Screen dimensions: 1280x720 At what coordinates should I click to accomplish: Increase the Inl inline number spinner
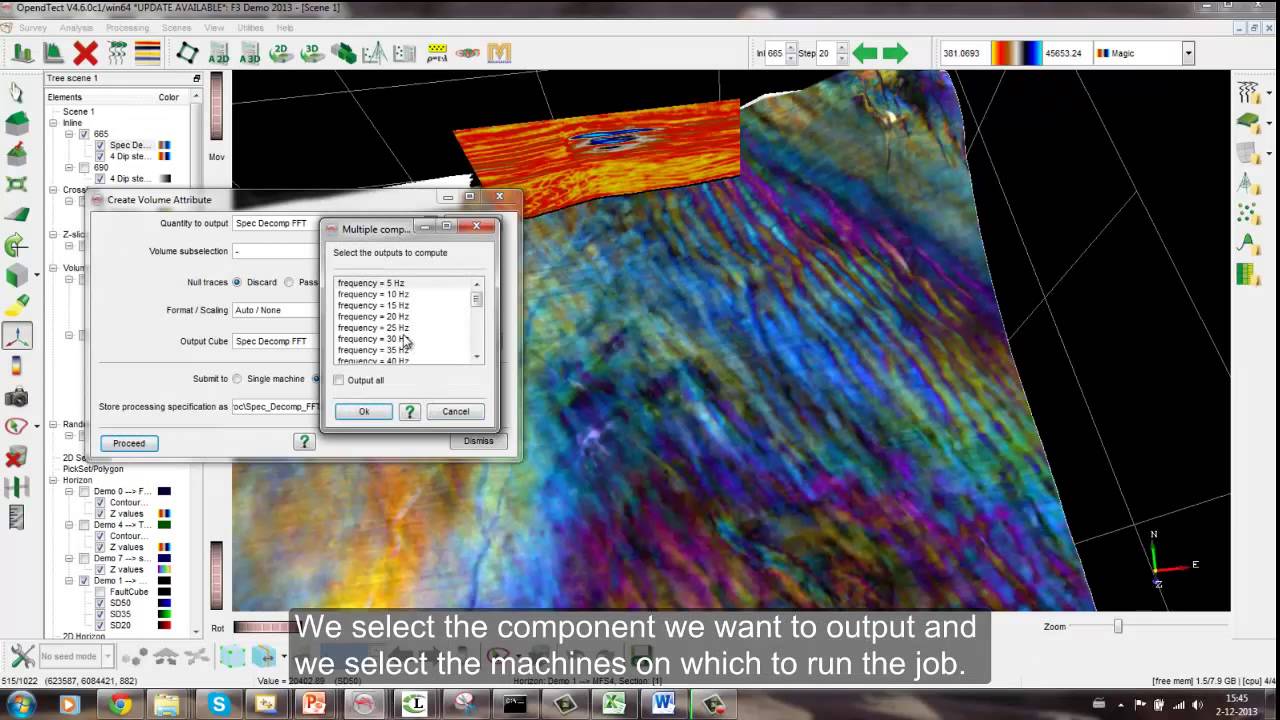pyautogui.click(x=792, y=48)
